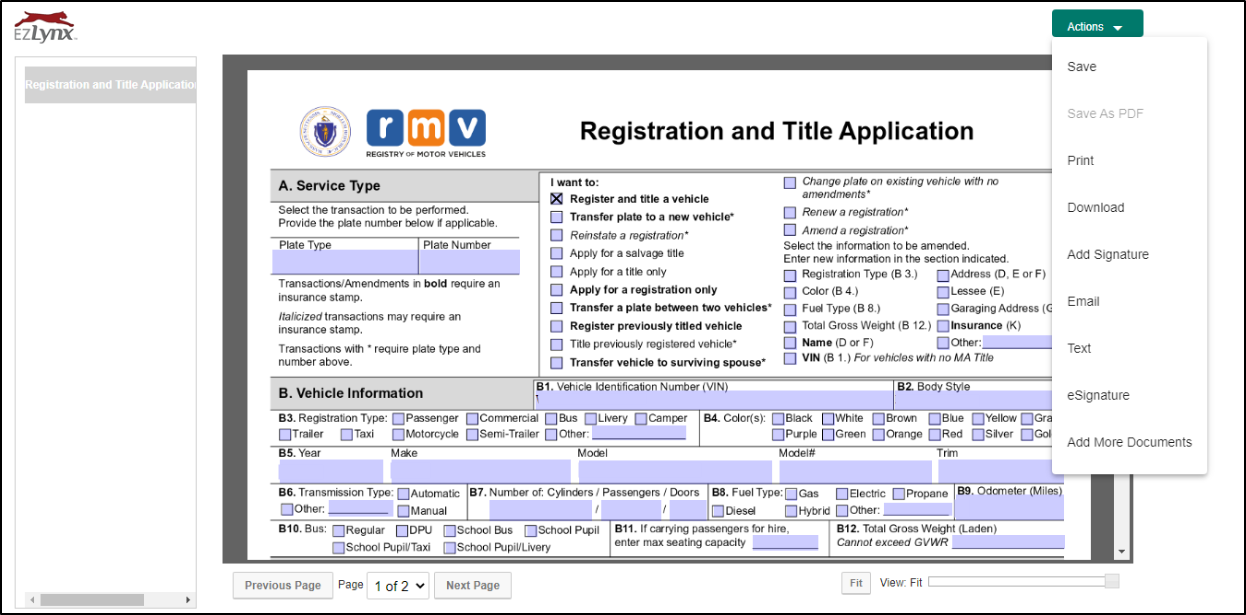Click document scrollbar down arrow
This screenshot has height=615, width=1246.
1121,552
